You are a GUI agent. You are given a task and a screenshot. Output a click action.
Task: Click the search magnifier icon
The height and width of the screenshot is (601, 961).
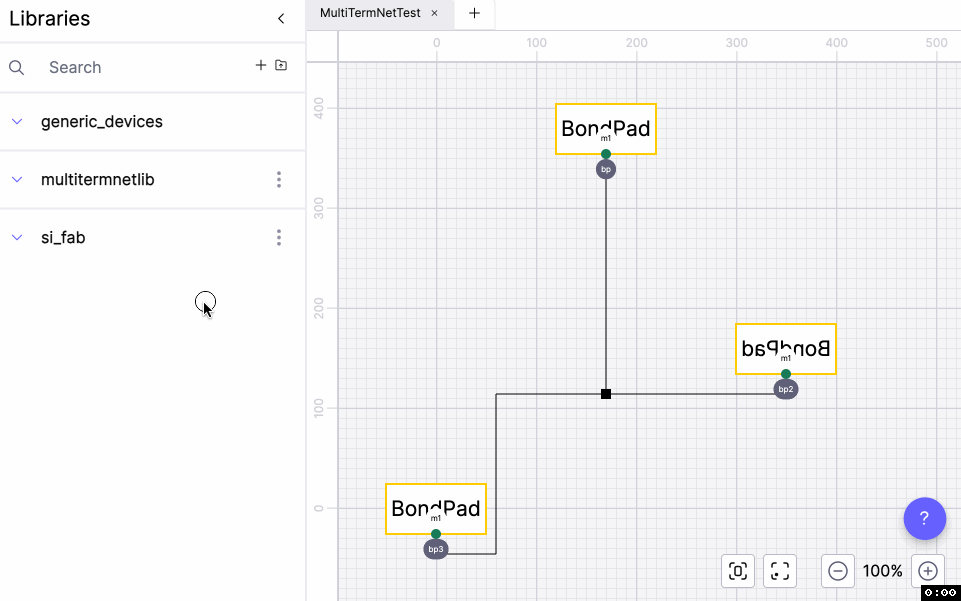pos(17,67)
